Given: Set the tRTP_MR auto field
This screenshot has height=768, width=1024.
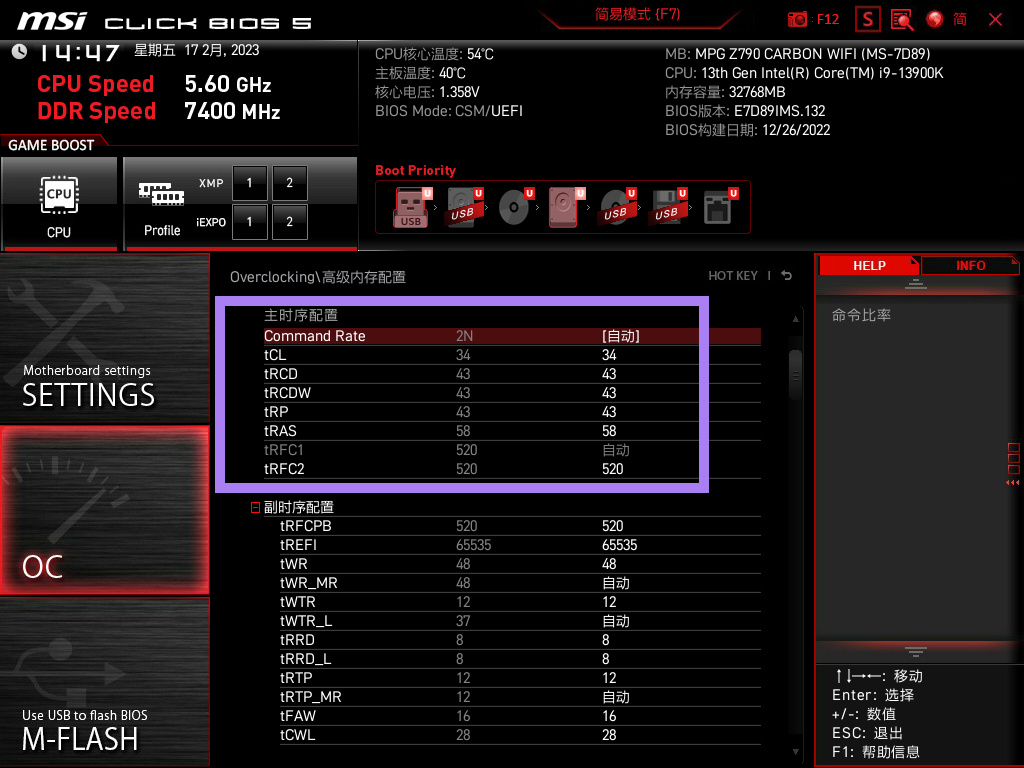Looking at the screenshot, I should (x=615, y=697).
